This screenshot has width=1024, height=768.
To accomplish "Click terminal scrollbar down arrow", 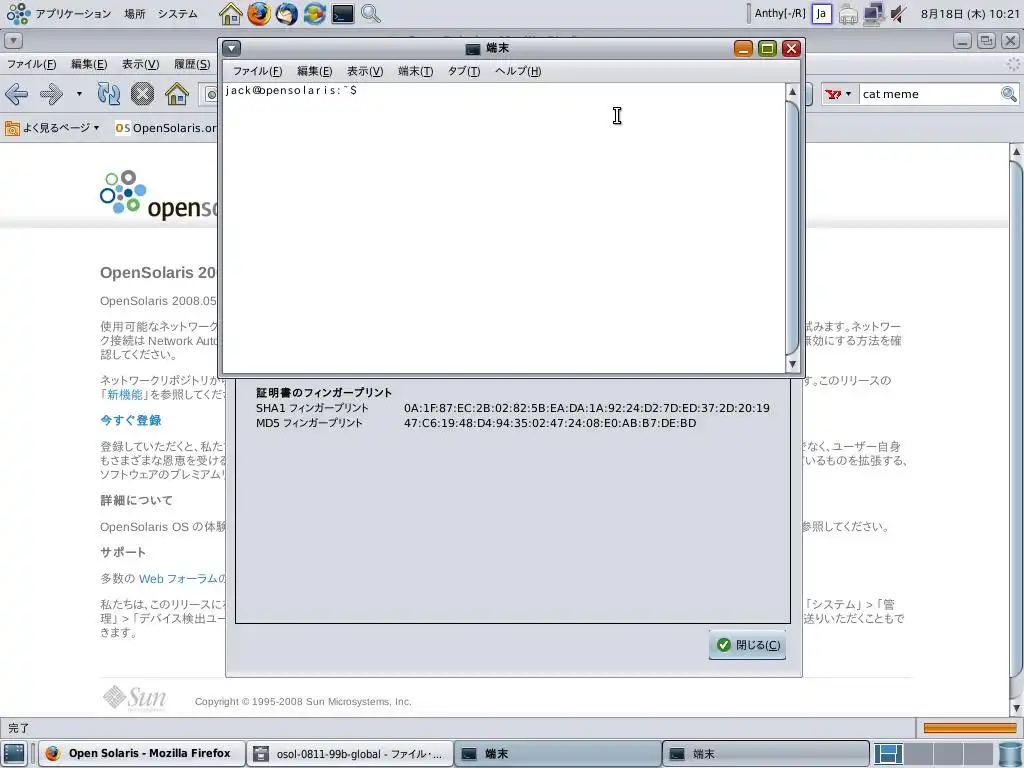I will [x=792, y=364].
